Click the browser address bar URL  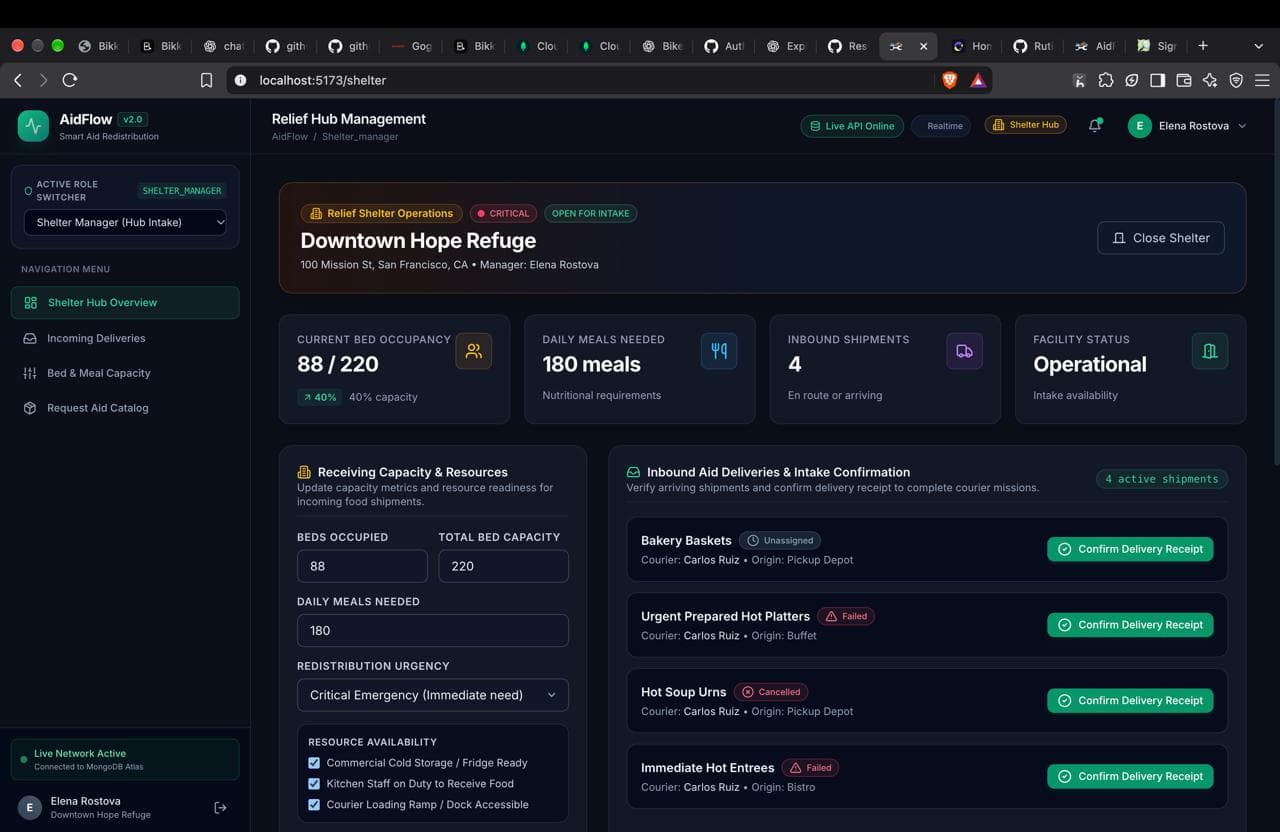322,80
